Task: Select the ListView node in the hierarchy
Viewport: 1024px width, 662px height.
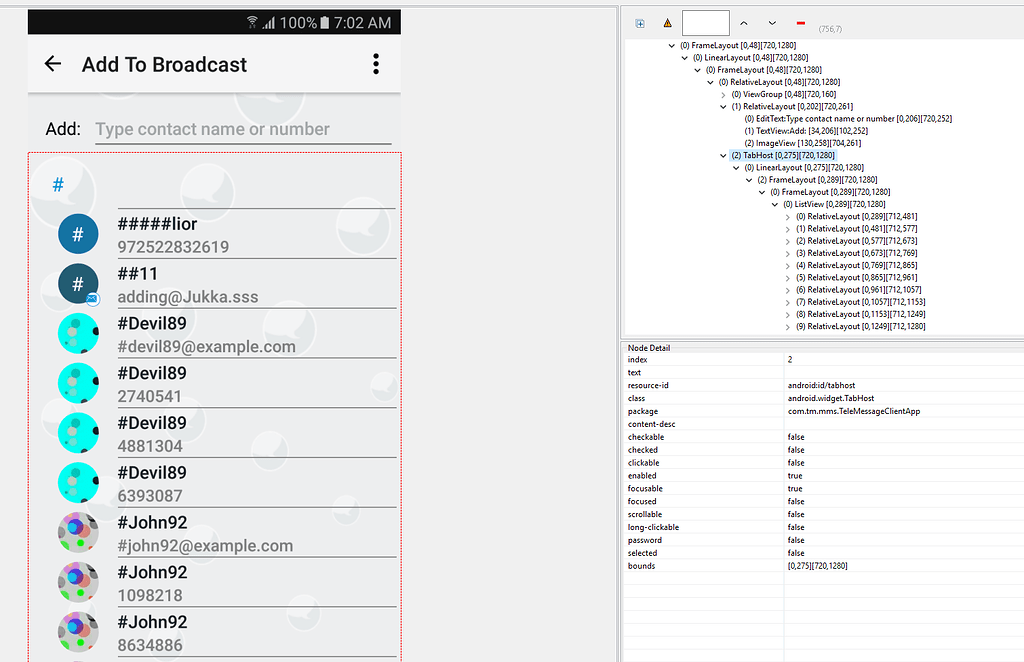Action: coord(833,203)
